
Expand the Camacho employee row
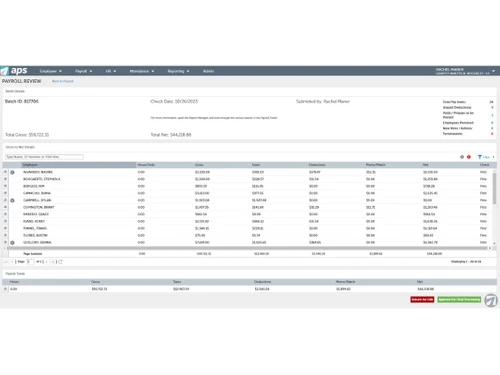5,193
